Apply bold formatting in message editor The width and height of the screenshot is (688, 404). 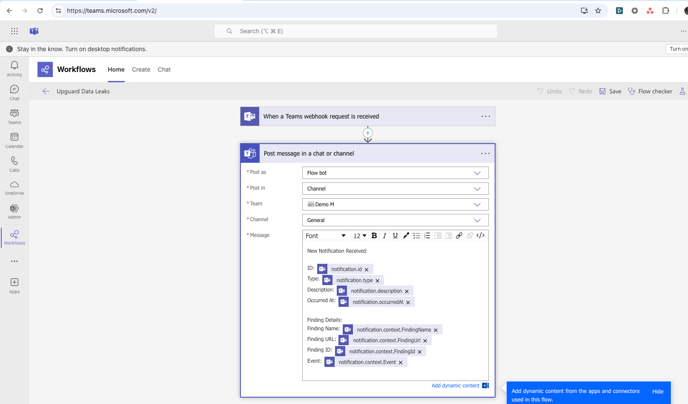pyautogui.click(x=374, y=236)
